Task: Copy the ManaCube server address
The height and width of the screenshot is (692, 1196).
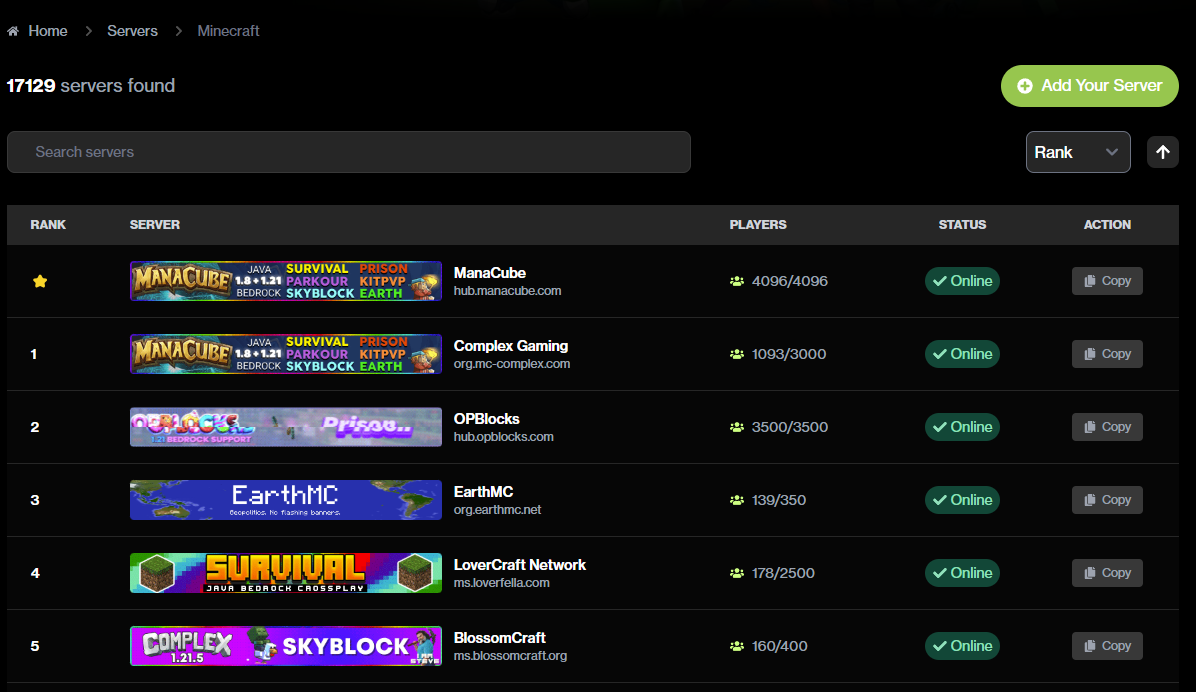Action: (1106, 281)
